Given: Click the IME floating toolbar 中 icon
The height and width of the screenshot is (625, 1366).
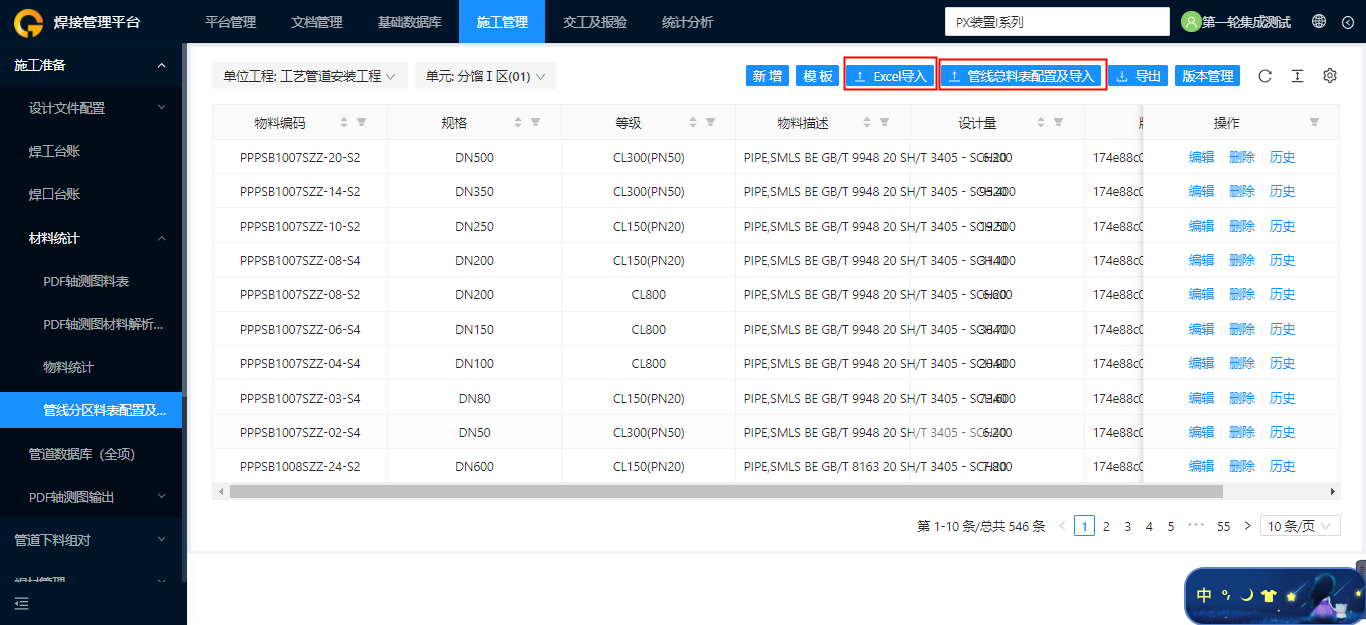Looking at the screenshot, I should 1204,595.
